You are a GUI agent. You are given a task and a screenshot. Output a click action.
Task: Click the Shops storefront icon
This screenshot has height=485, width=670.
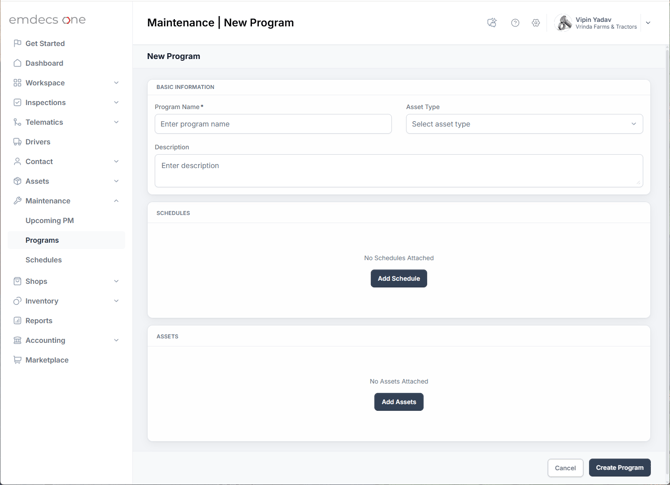tap(17, 281)
